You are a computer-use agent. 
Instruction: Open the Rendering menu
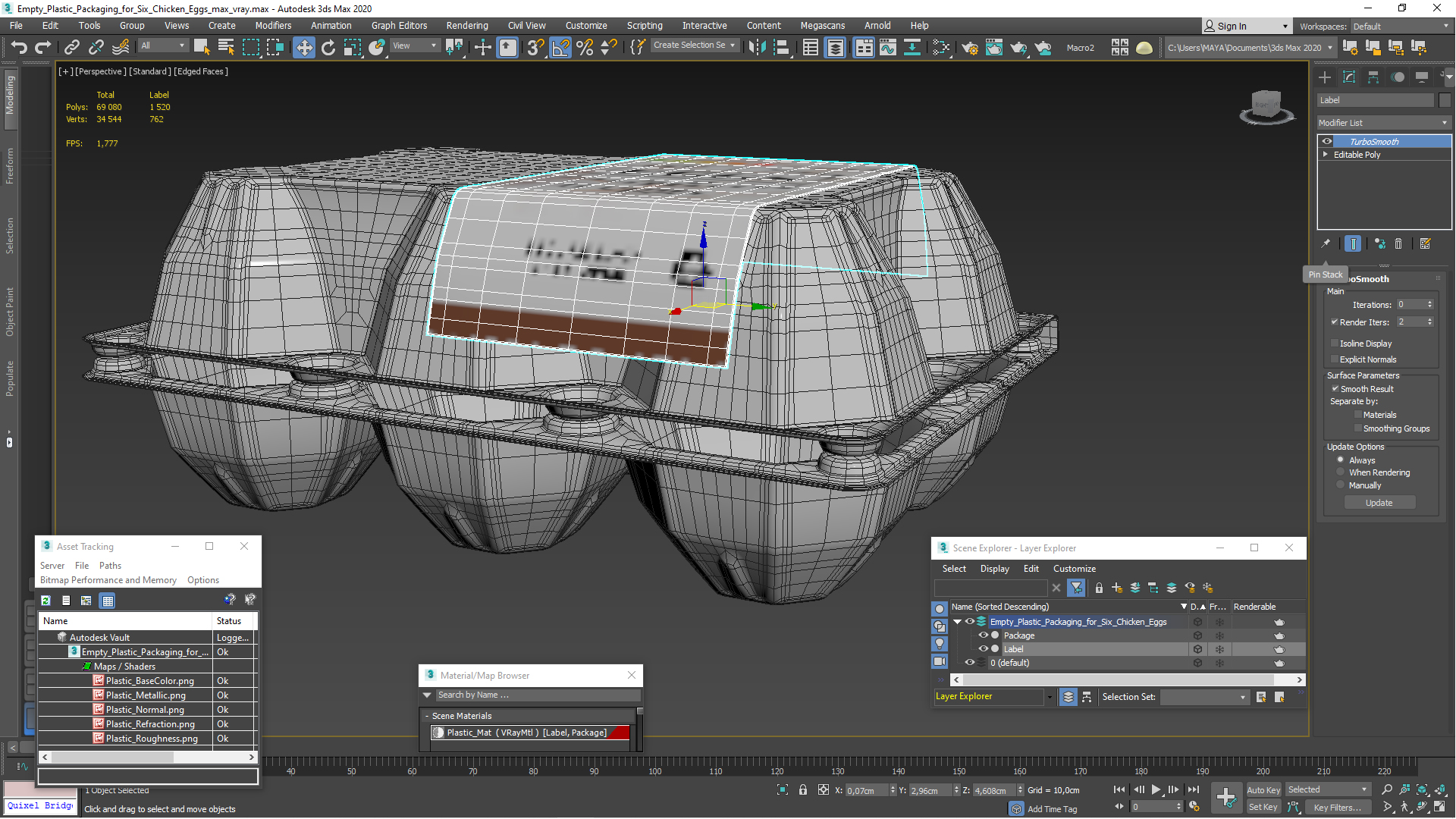[466, 25]
